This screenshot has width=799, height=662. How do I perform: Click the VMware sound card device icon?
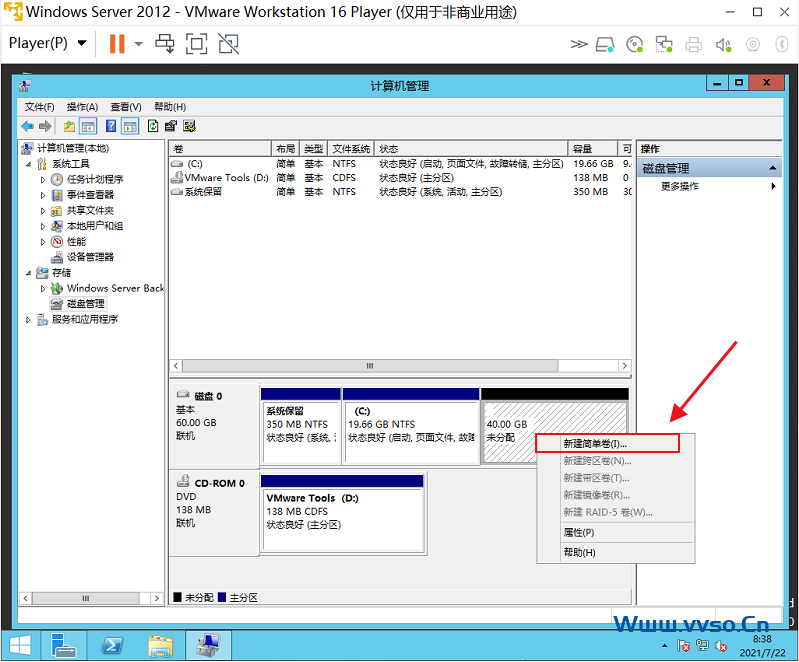724,45
